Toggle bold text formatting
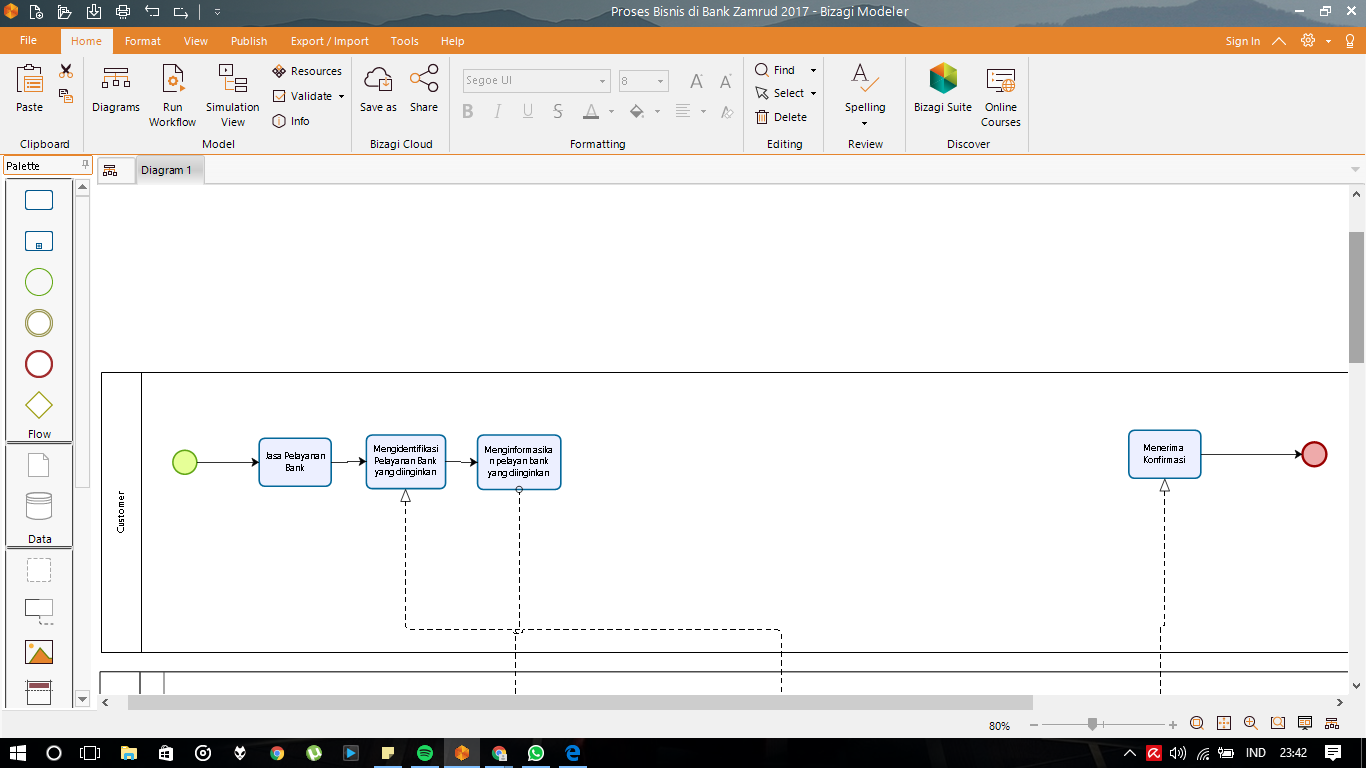 click(x=467, y=112)
